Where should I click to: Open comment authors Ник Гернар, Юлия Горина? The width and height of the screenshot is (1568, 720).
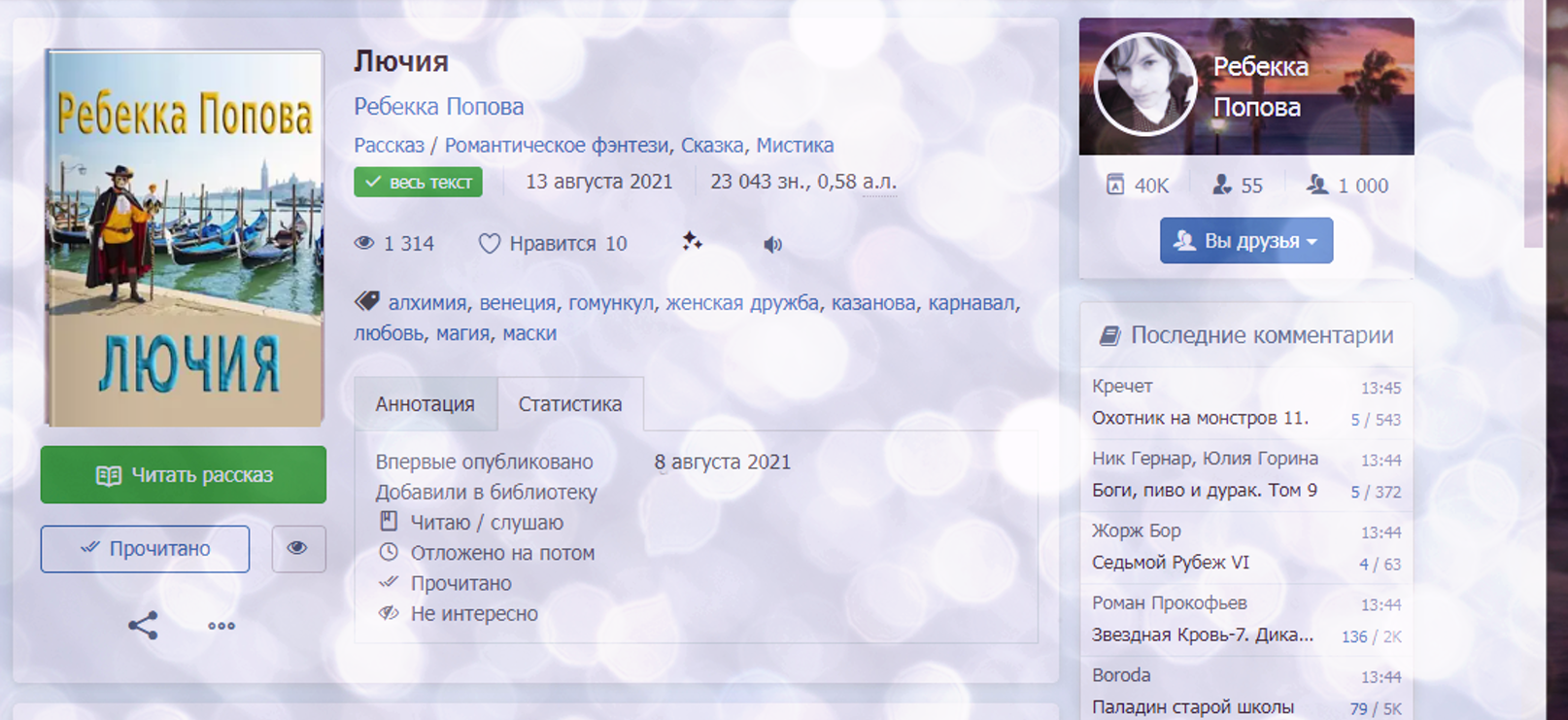[1205, 458]
